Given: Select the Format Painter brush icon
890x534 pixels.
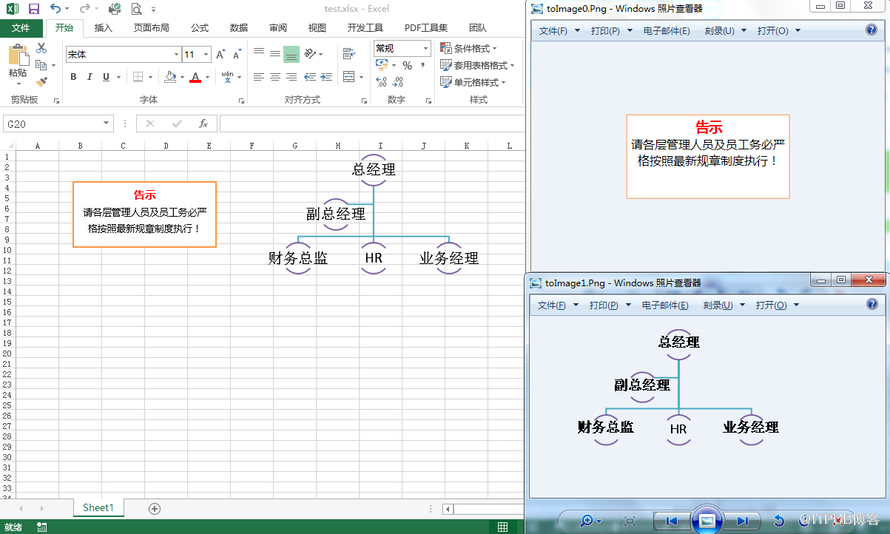Looking at the screenshot, I should (x=41, y=82).
